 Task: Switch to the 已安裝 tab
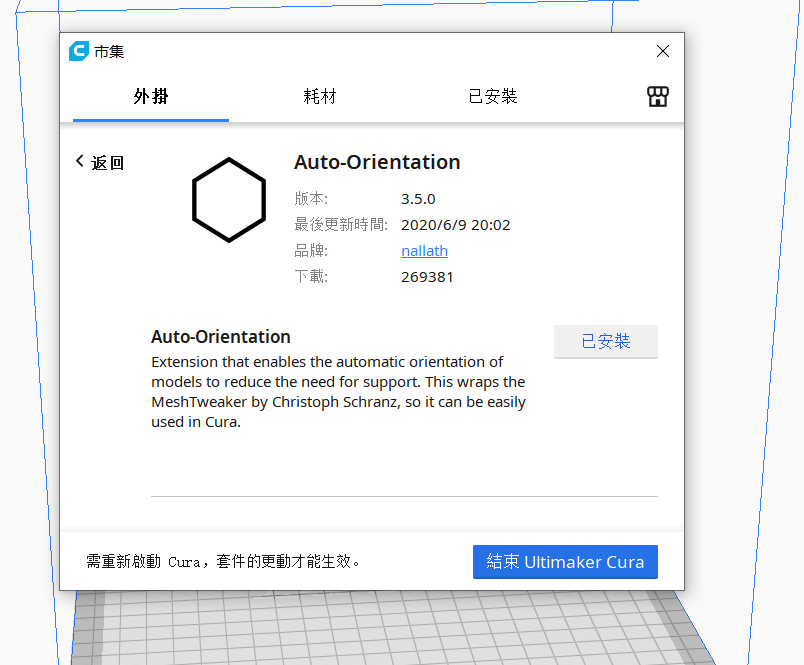(x=493, y=96)
